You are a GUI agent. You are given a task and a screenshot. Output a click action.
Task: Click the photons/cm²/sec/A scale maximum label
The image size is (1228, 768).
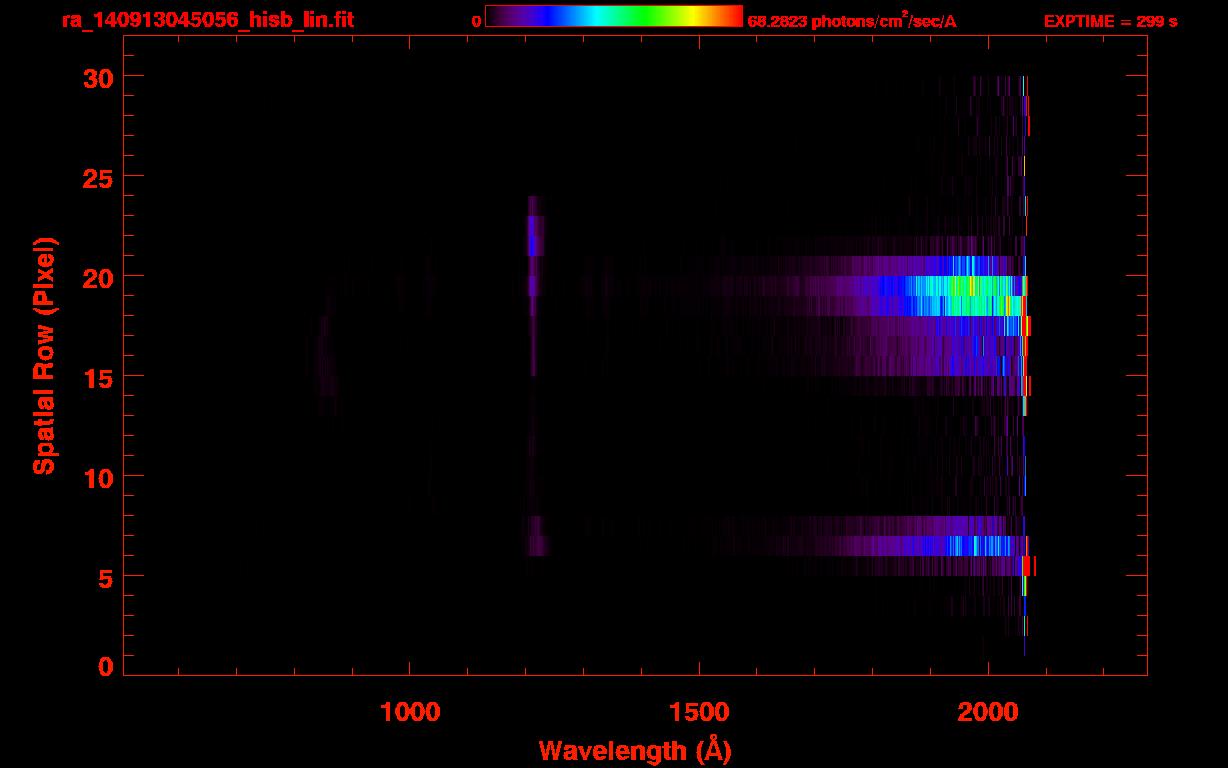pyautogui.click(x=852, y=21)
